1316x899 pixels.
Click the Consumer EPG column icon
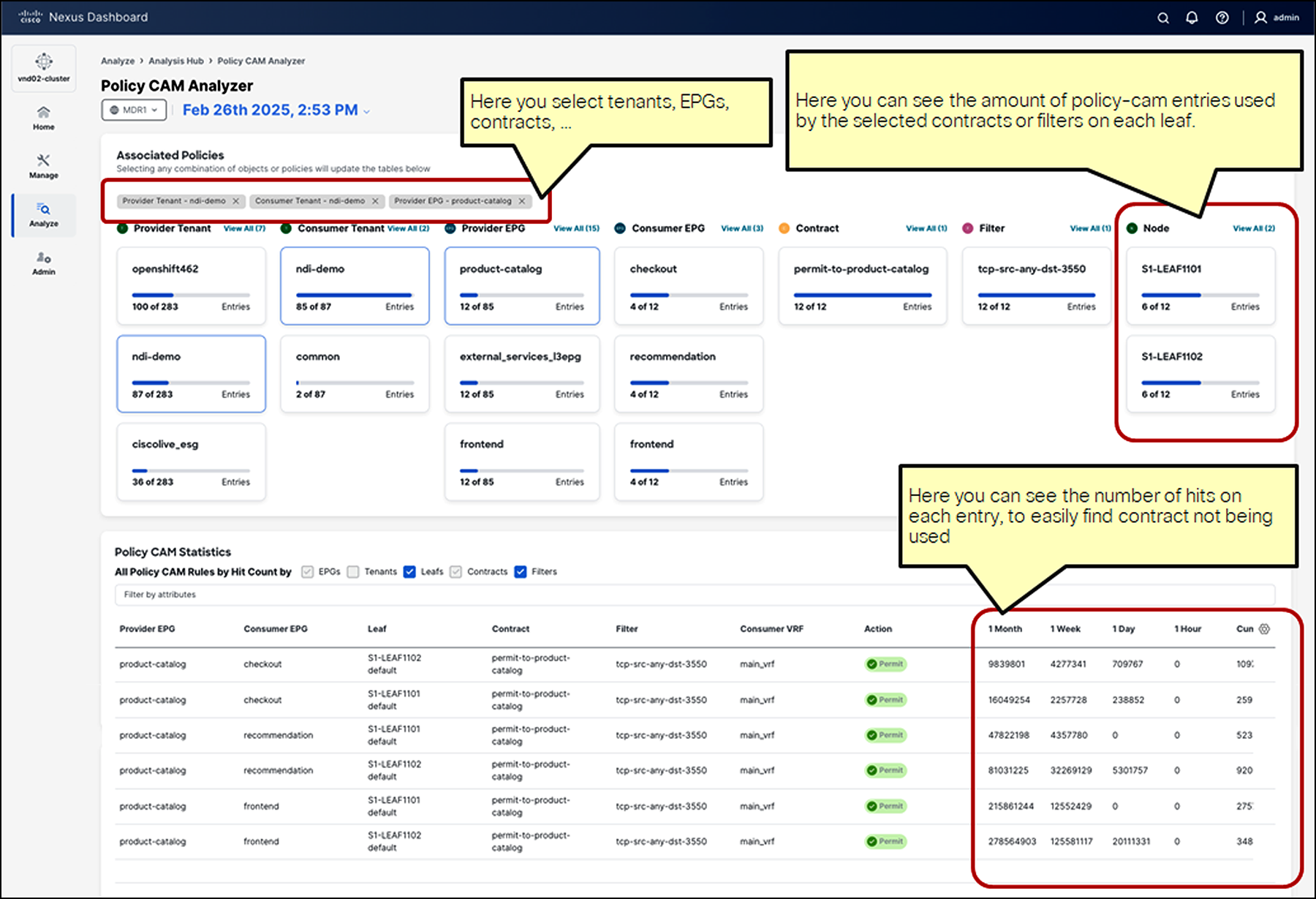click(620, 228)
